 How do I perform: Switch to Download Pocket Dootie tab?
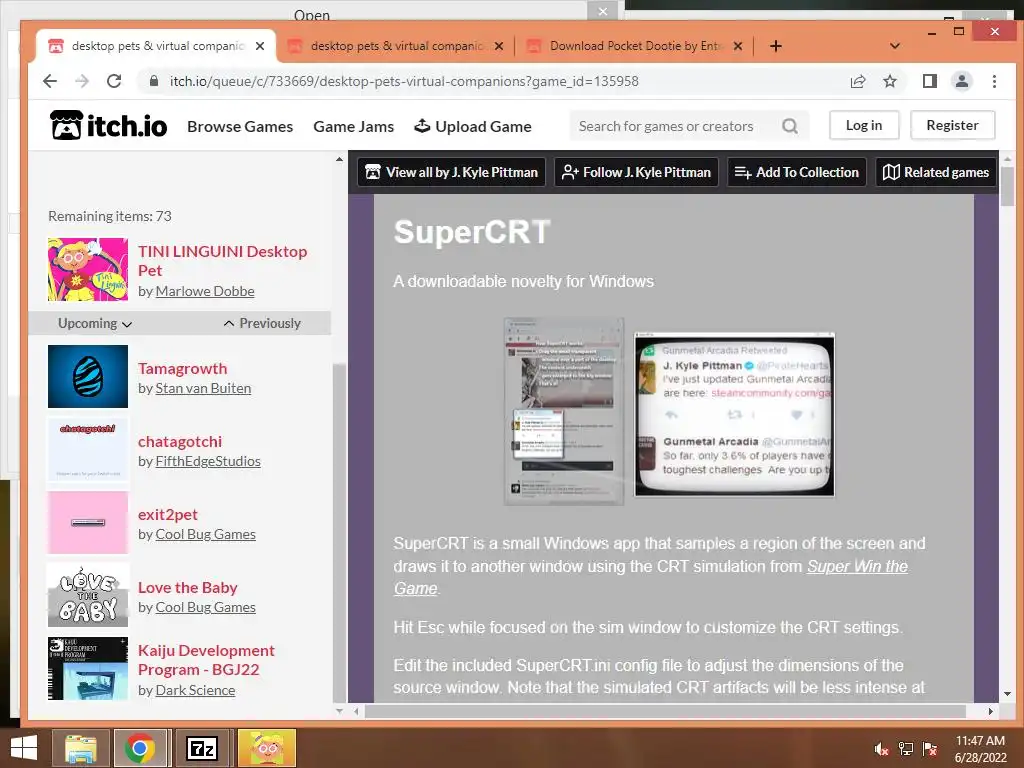(635, 46)
